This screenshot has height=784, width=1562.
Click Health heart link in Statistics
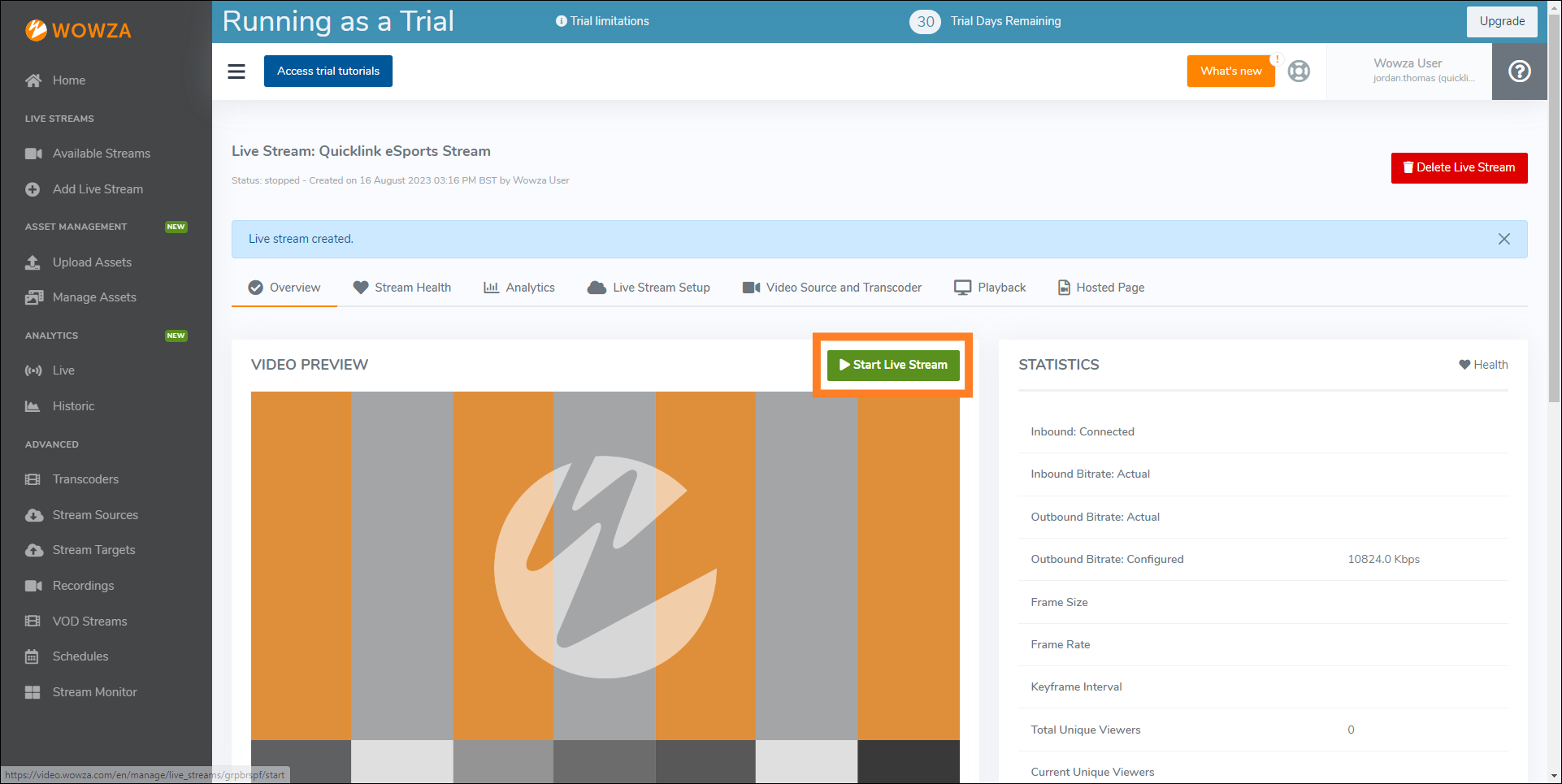pos(1483,365)
